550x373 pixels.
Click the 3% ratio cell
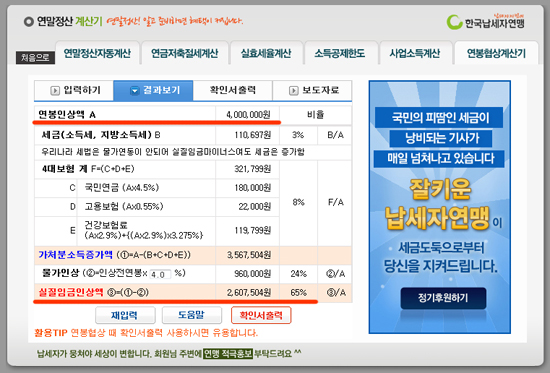pos(298,135)
